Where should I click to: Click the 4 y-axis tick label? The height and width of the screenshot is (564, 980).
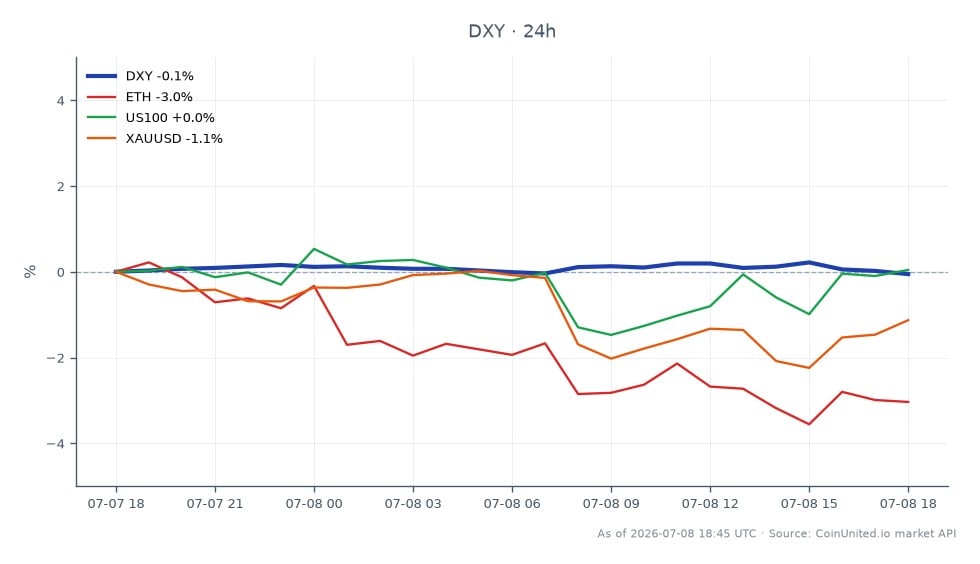61,101
